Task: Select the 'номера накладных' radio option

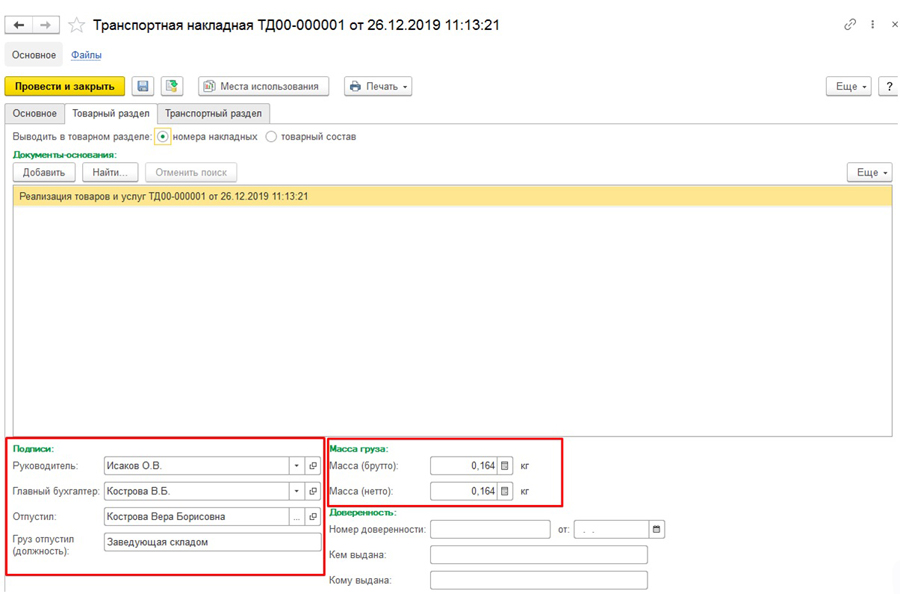Action: coord(163,137)
